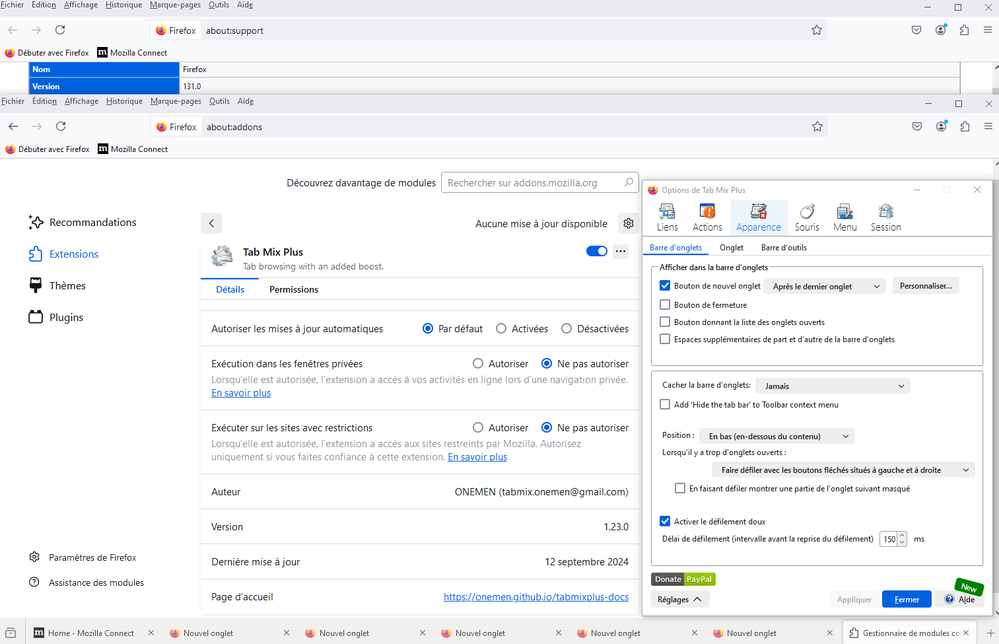The height and width of the screenshot is (644, 999).
Task: Expand the Réglages menu button
Action: click(680, 599)
